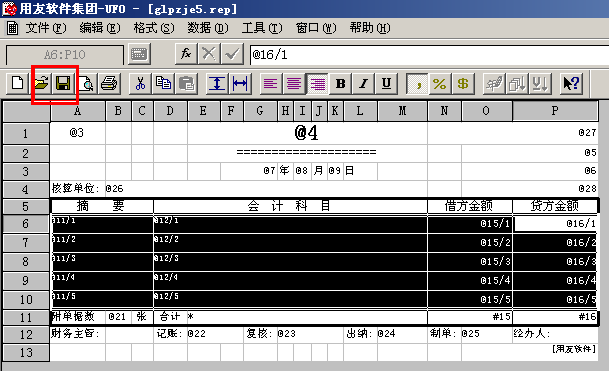Toggle italic formatting

point(363,84)
